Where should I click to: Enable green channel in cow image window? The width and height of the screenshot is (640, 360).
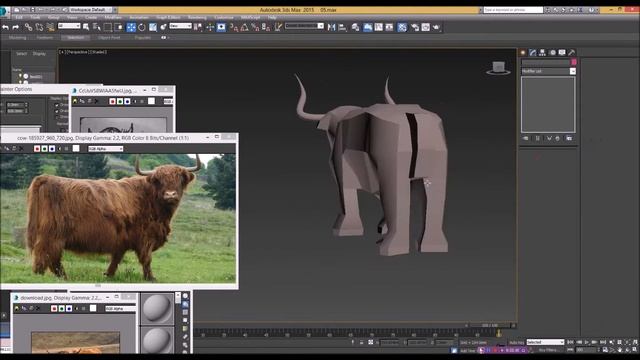pos(44,149)
